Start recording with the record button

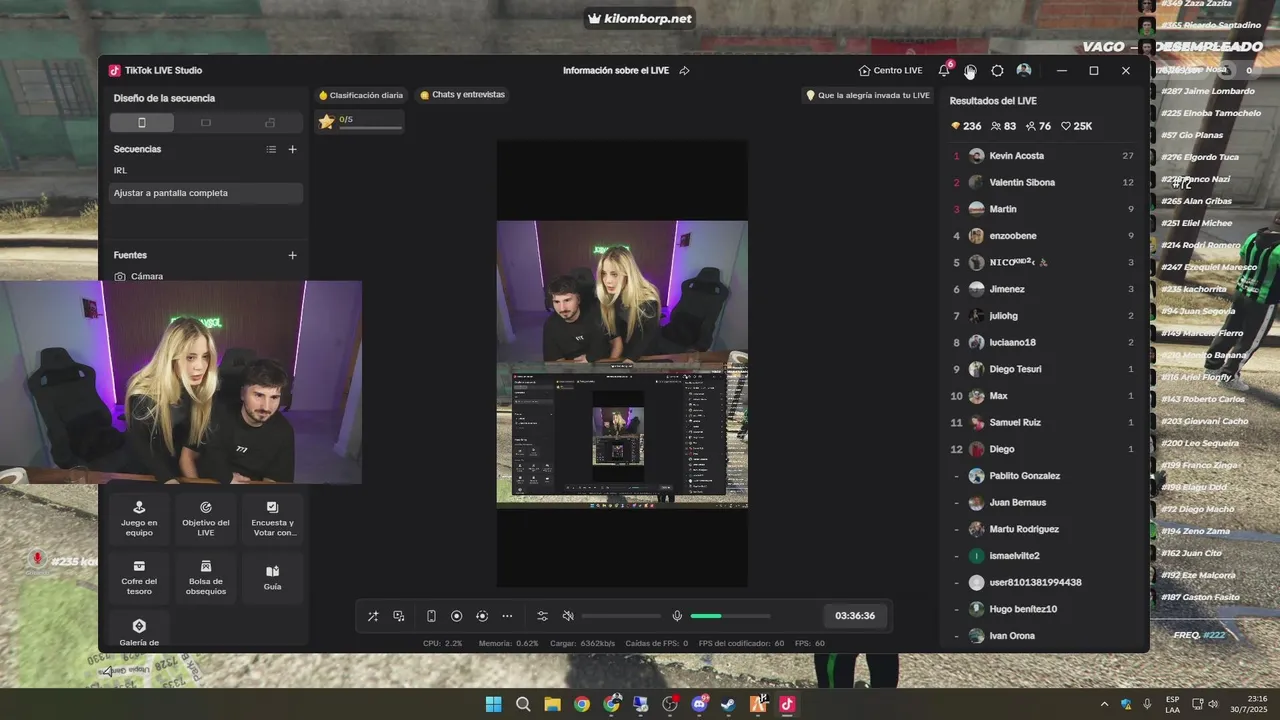click(456, 616)
